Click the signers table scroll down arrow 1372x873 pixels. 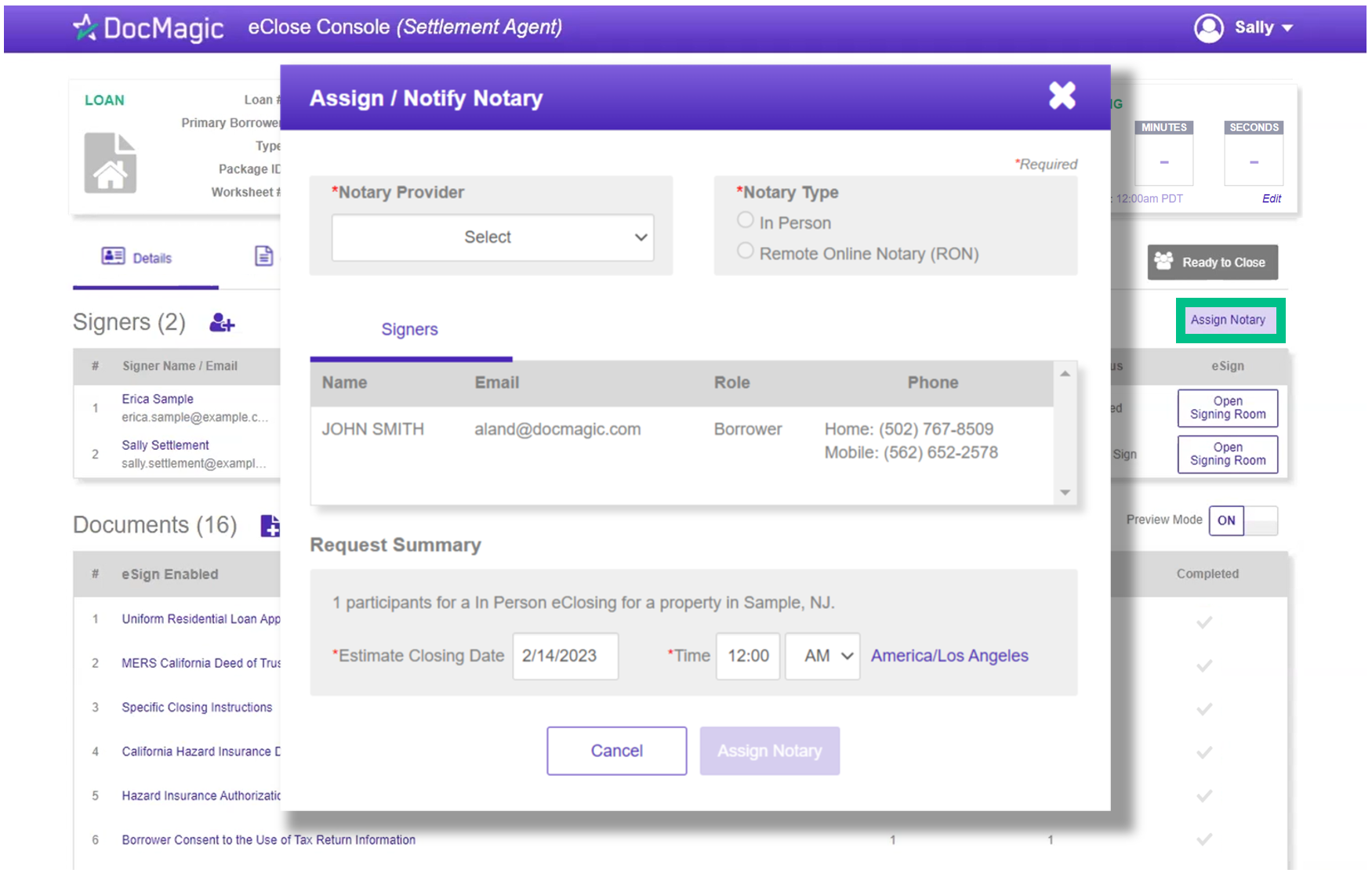point(1065,492)
